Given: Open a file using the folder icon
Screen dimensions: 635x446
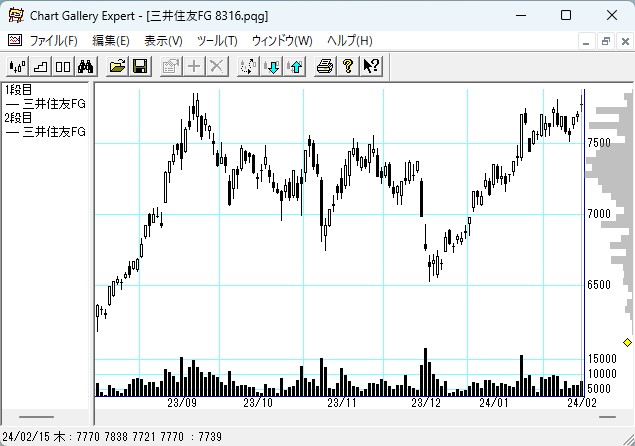Looking at the screenshot, I should (118, 66).
